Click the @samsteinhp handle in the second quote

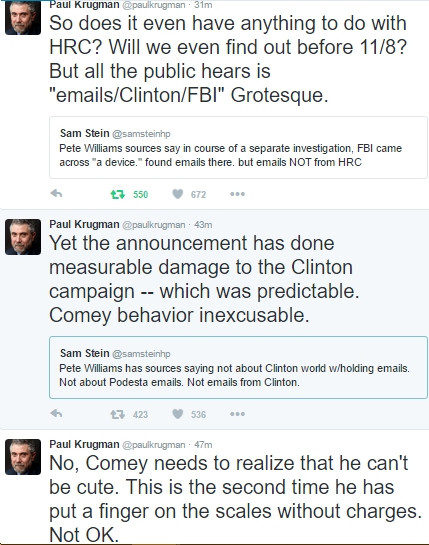[141, 353]
